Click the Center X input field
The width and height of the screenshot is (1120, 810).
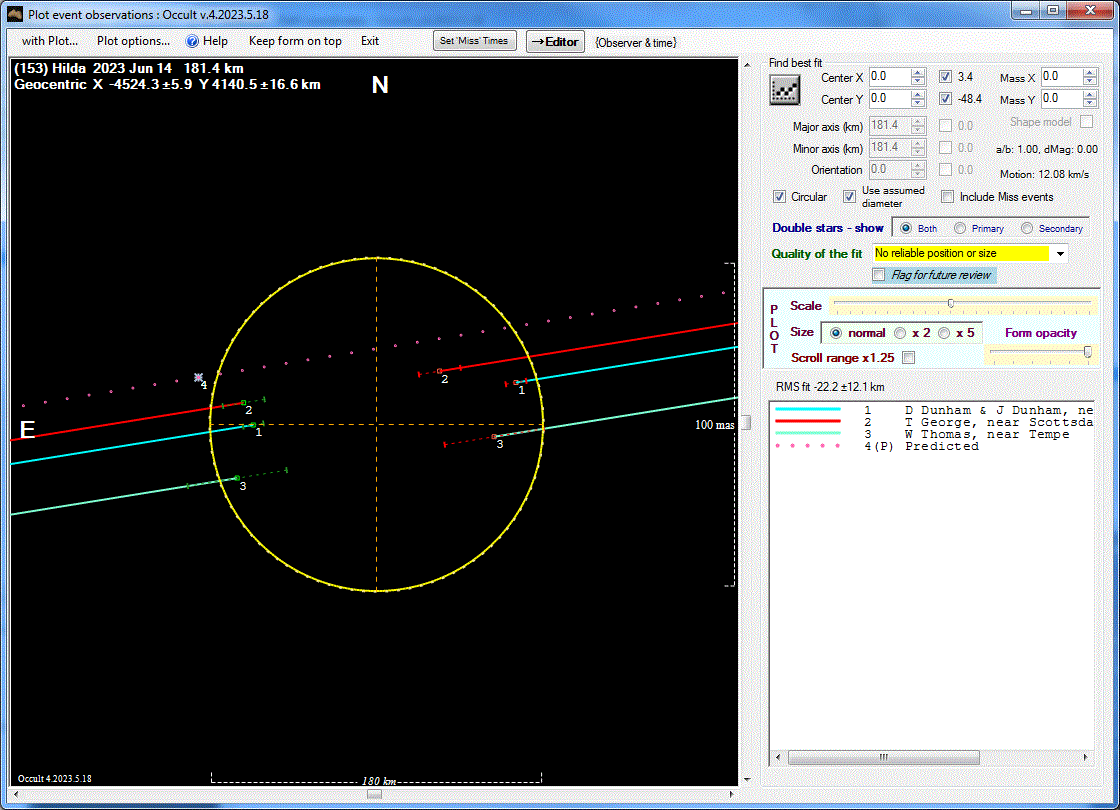point(888,77)
